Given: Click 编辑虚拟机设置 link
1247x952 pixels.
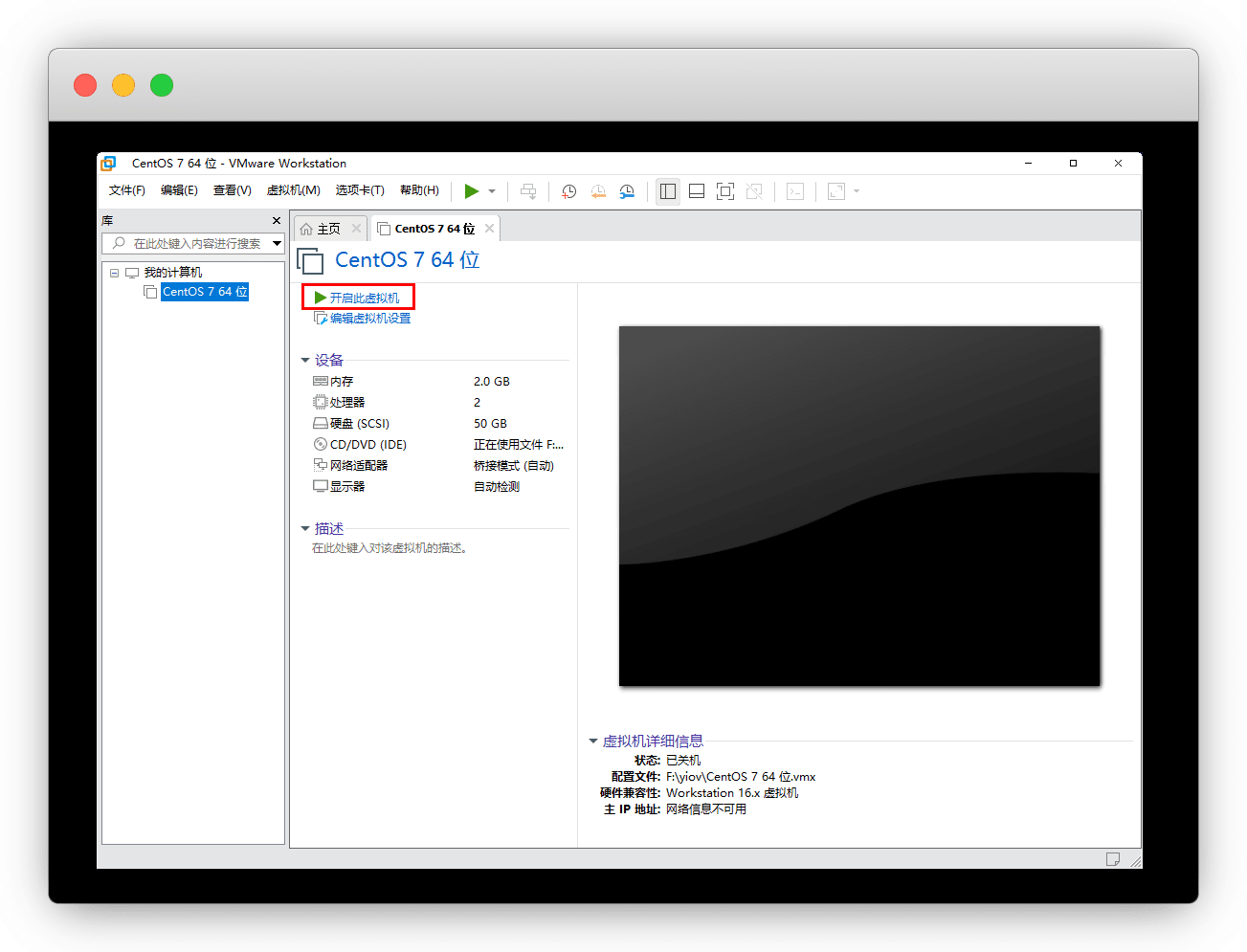Looking at the screenshot, I should [x=369, y=319].
